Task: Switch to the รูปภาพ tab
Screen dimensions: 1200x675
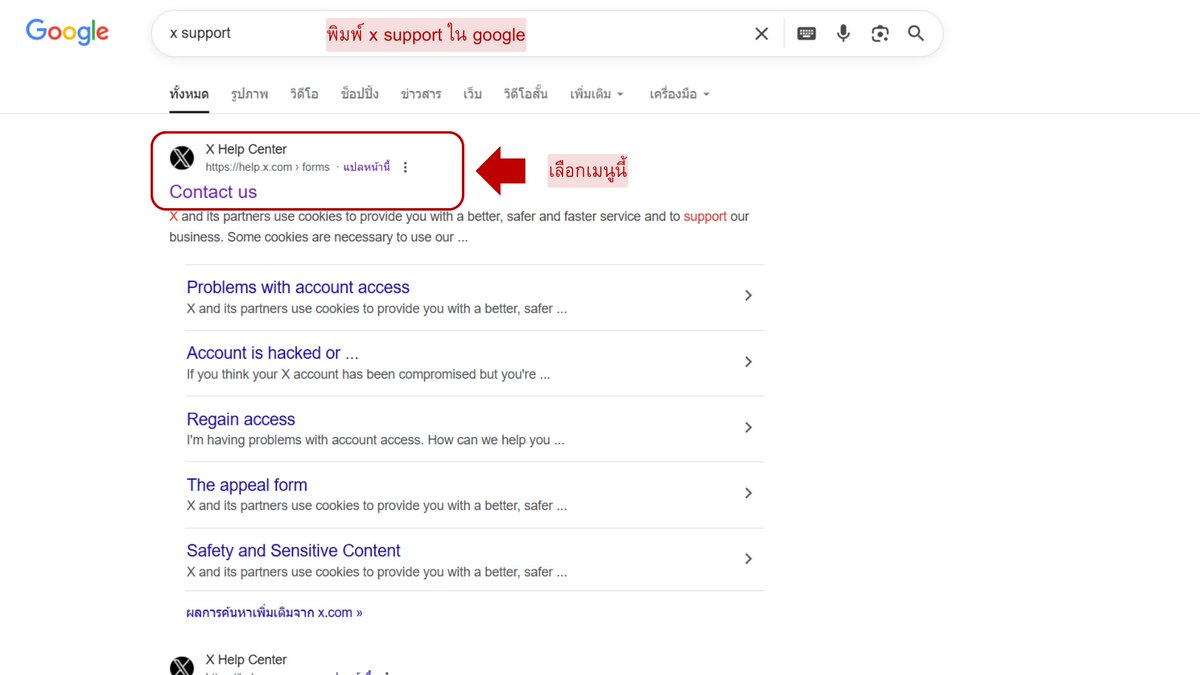Action: [x=249, y=94]
